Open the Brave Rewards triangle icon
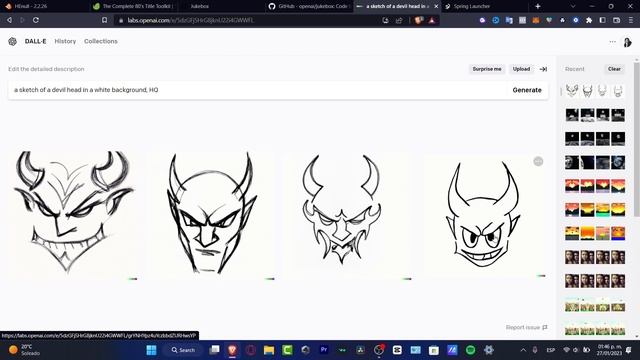The height and width of the screenshot is (360, 640). pos(432,20)
